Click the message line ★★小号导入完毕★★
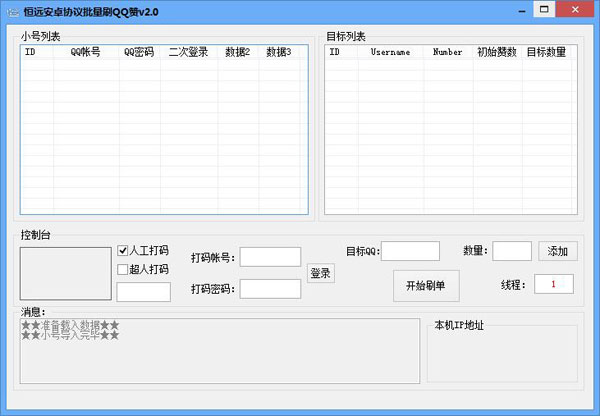 coord(70,335)
